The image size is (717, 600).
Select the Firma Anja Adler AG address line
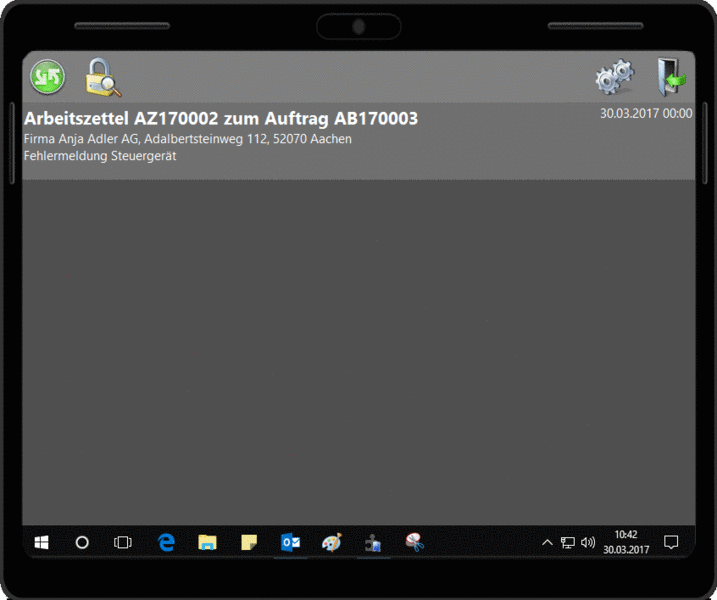coord(187,139)
